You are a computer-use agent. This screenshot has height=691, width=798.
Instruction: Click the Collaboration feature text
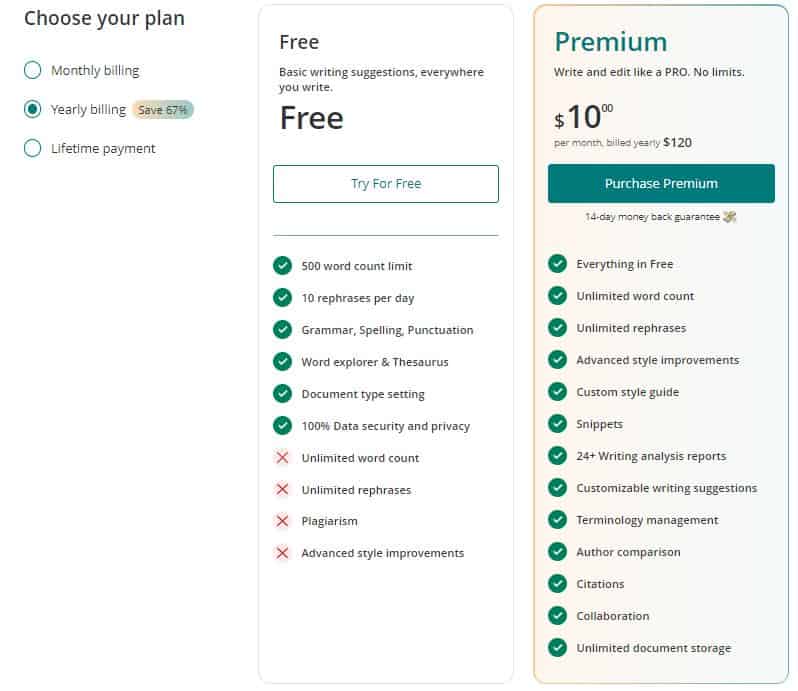[613, 616]
